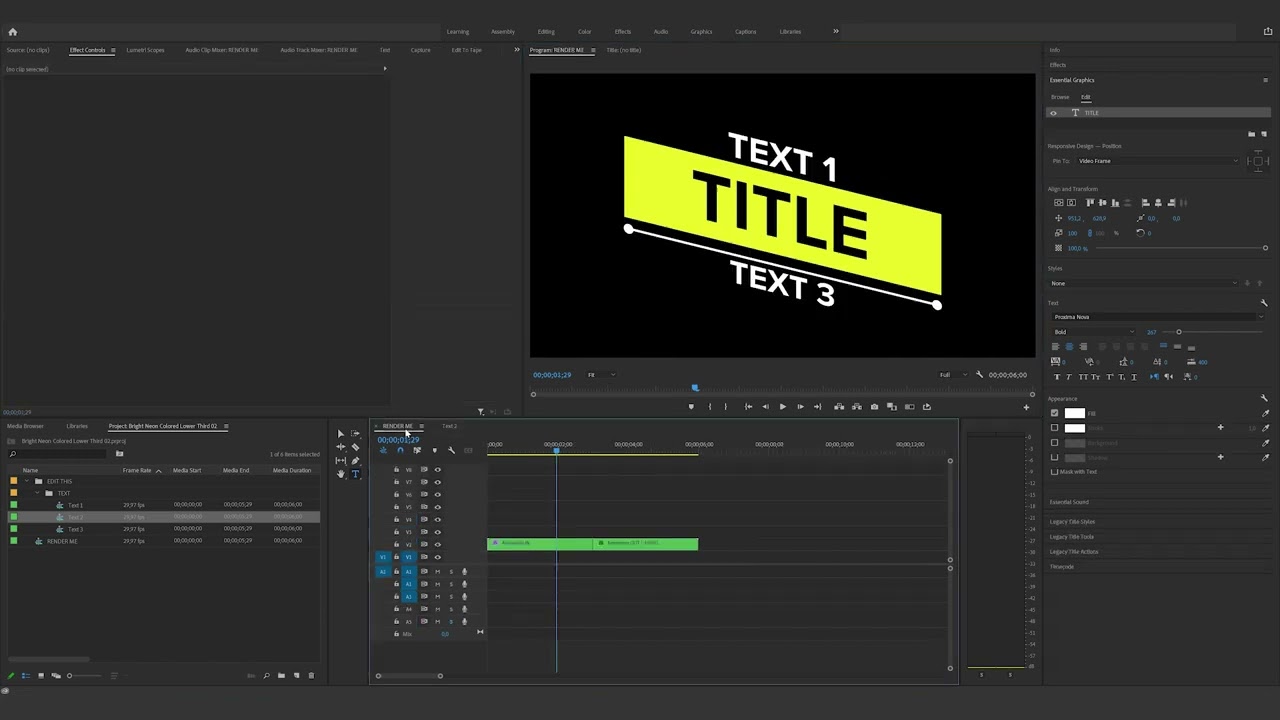Select the Type tool

(355, 474)
